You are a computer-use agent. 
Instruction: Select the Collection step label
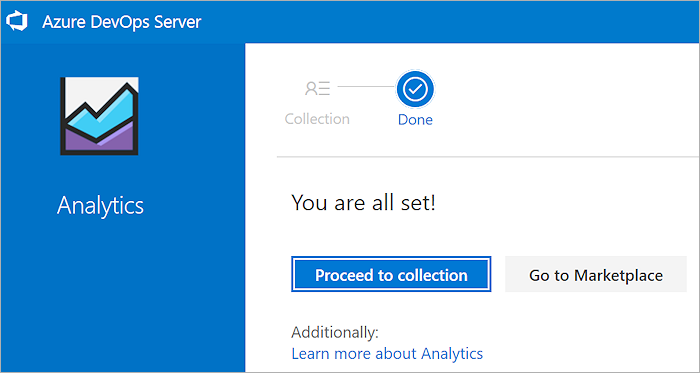point(317,119)
